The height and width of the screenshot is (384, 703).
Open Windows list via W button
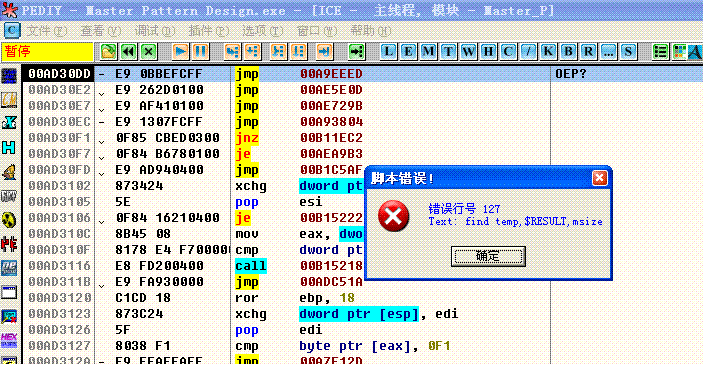point(468,52)
